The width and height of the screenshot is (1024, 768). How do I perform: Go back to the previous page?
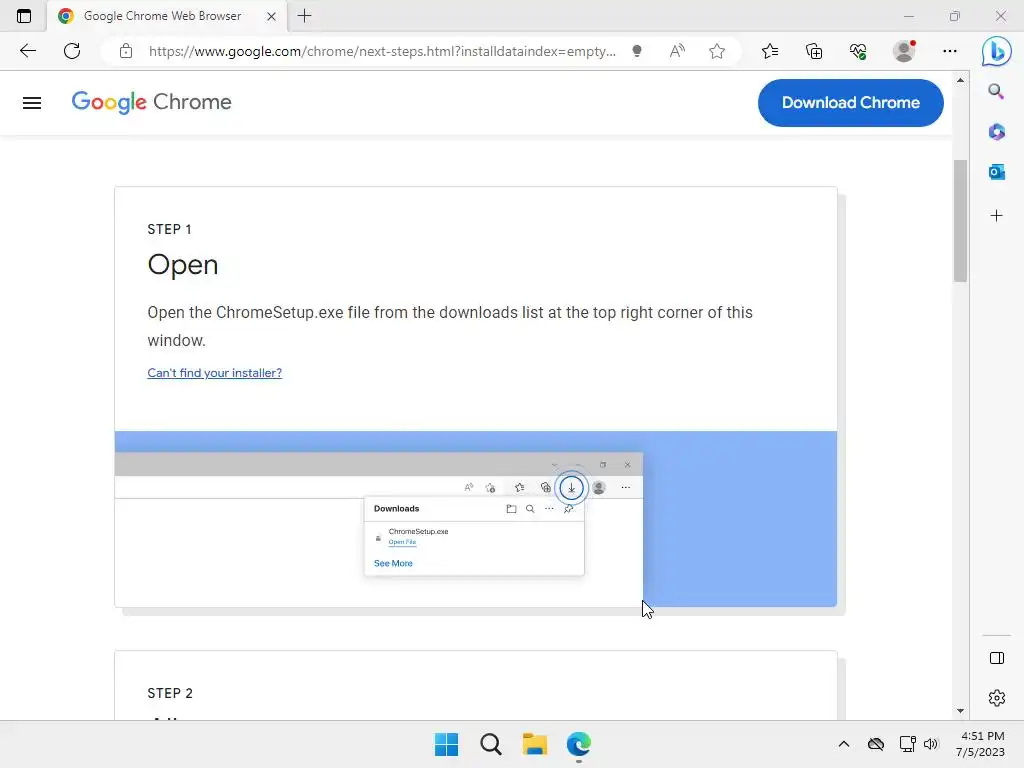[x=27, y=51]
